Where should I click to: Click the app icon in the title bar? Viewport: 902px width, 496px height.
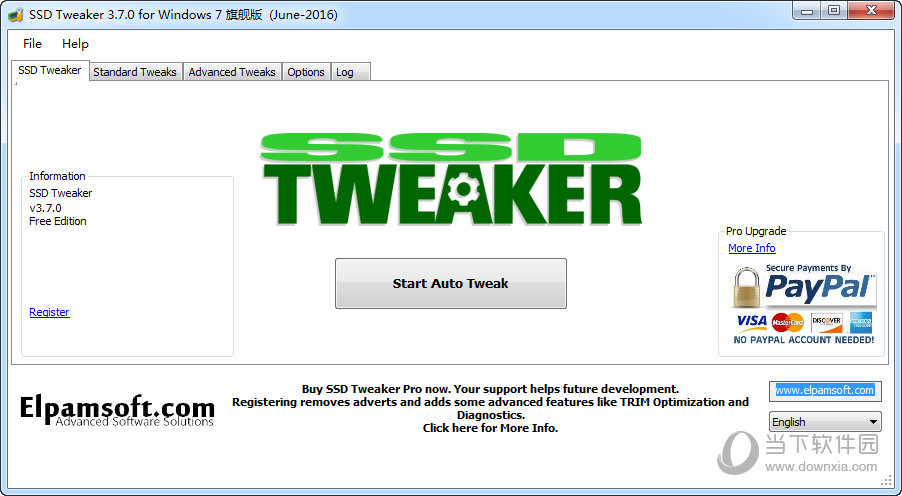pos(16,14)
